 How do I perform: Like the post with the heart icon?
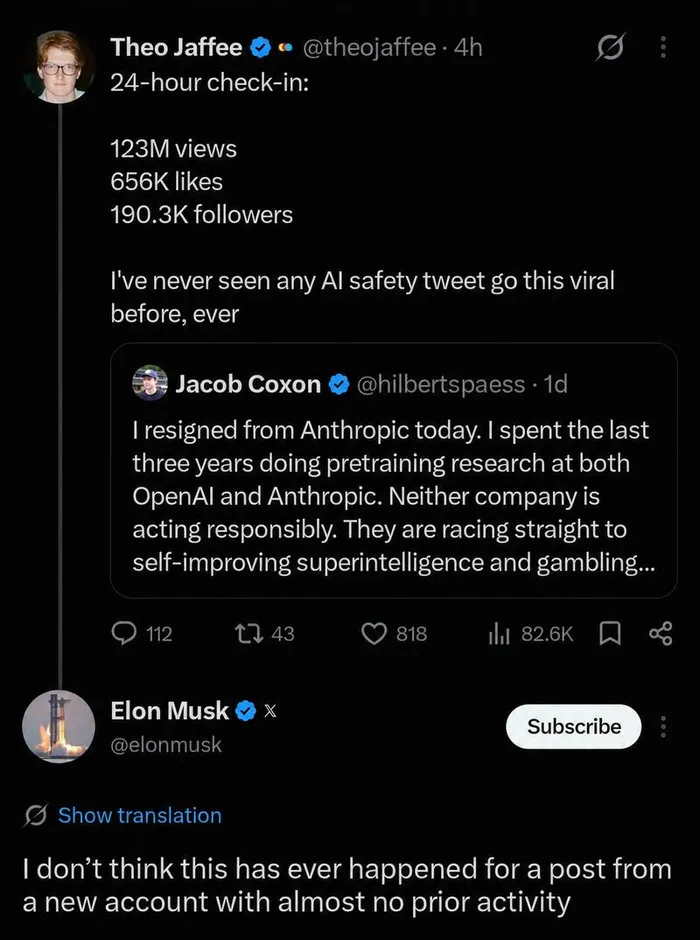pyautogui.click(x=375, y=634)
